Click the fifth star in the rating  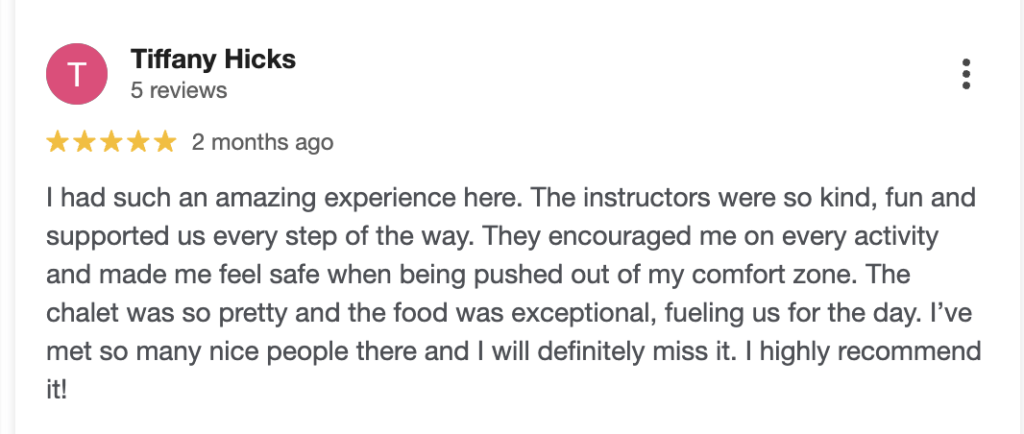click(164, 143)
